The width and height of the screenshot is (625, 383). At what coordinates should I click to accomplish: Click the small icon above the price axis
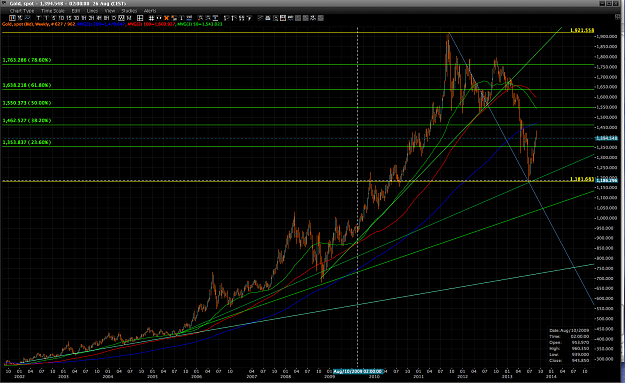(618, 16)
